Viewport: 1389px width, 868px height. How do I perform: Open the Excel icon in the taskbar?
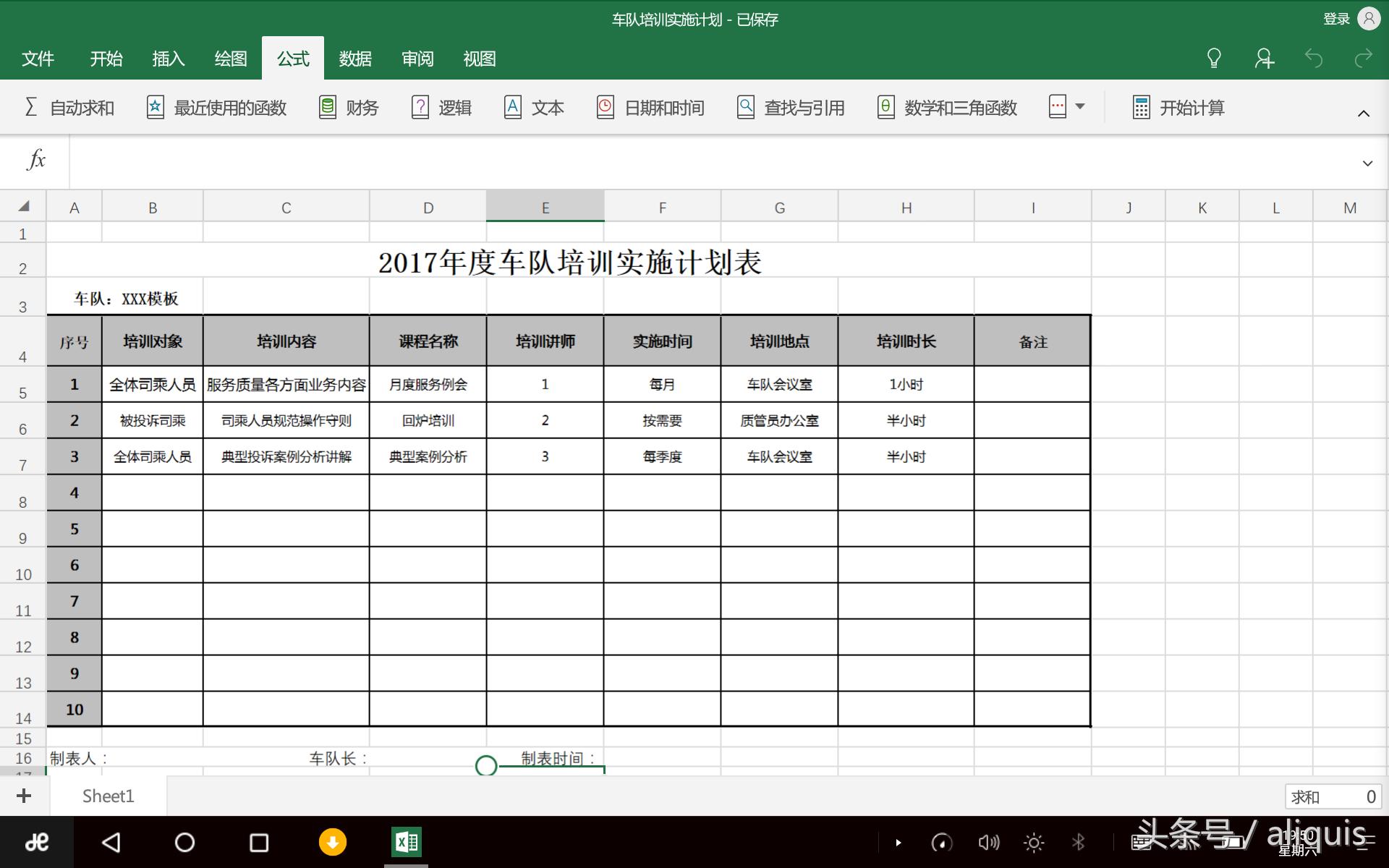click(x=406, y=842)
